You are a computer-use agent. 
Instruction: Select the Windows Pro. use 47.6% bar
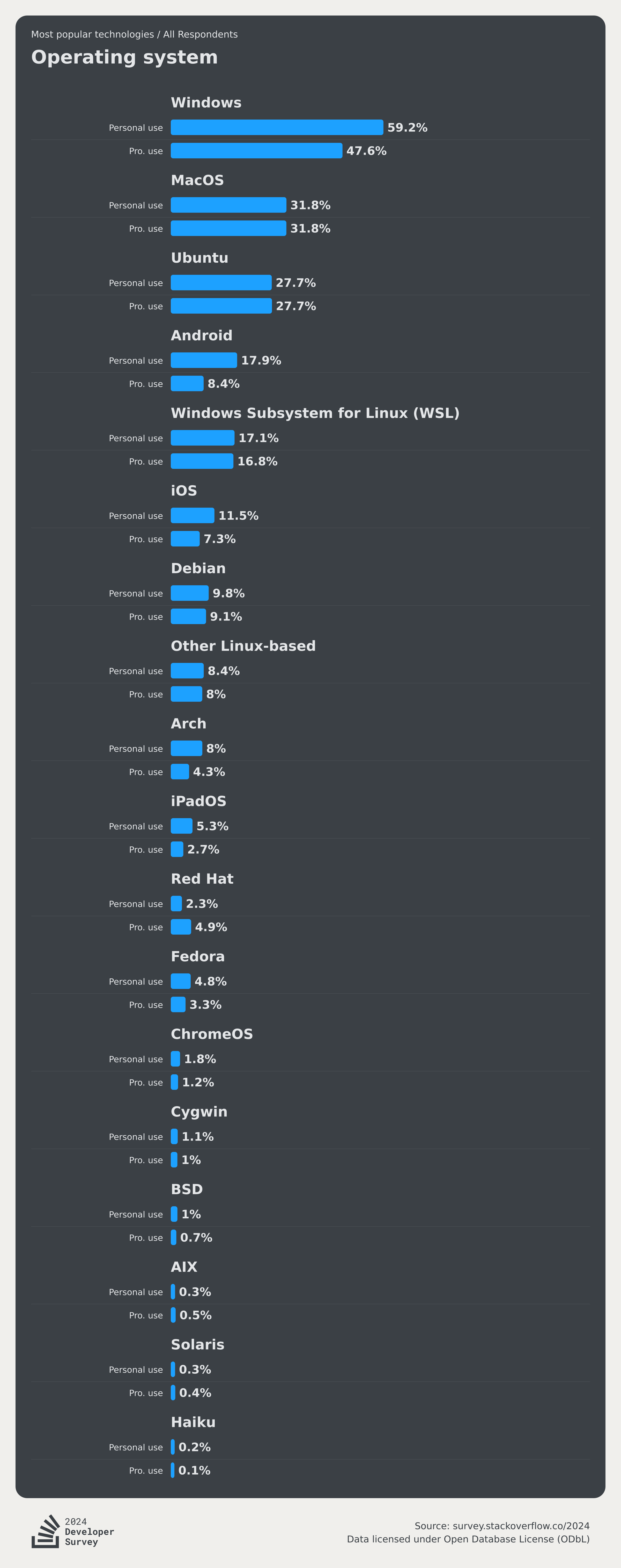click(256, 150)
